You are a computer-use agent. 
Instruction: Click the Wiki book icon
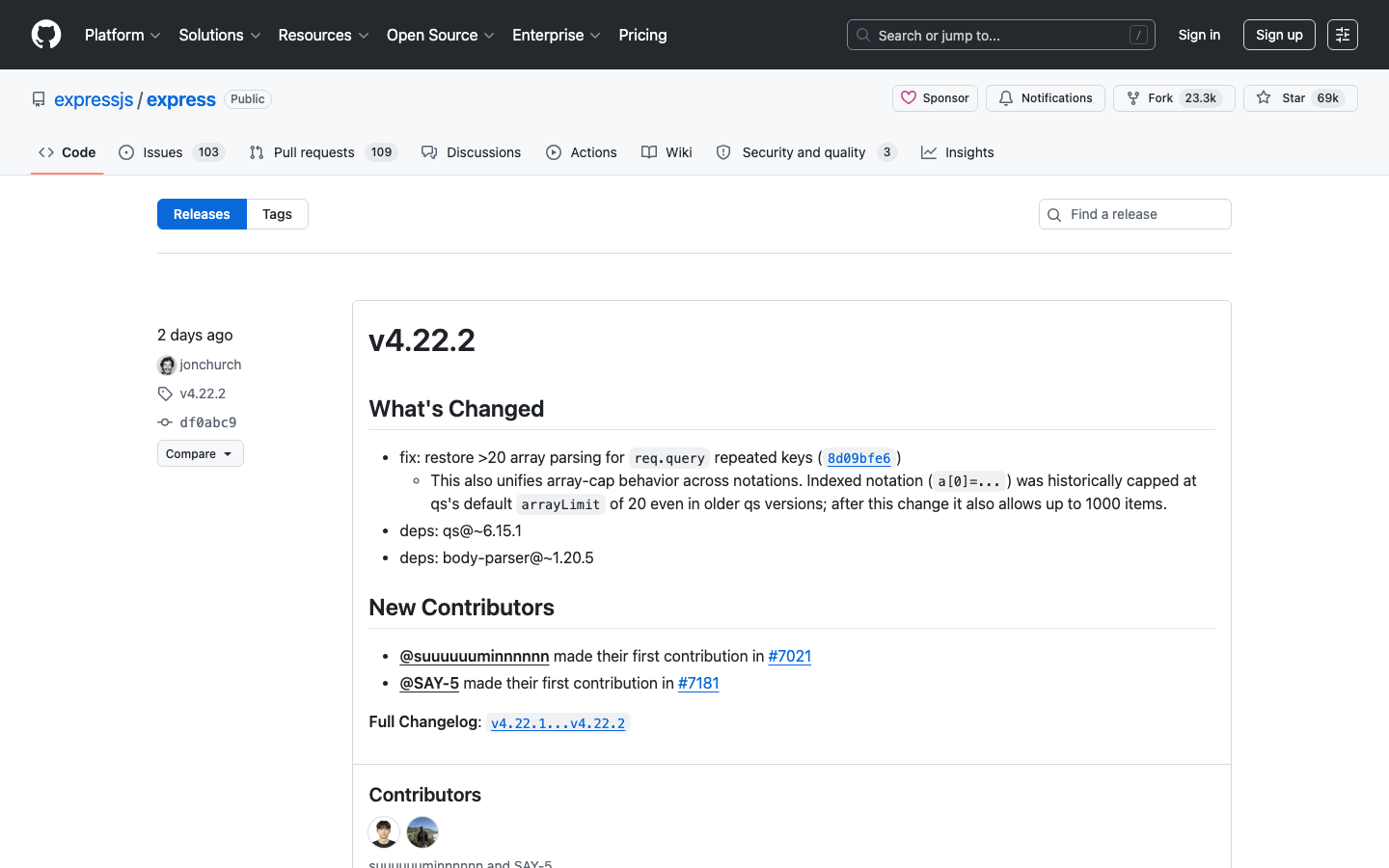tap(649, 152)
